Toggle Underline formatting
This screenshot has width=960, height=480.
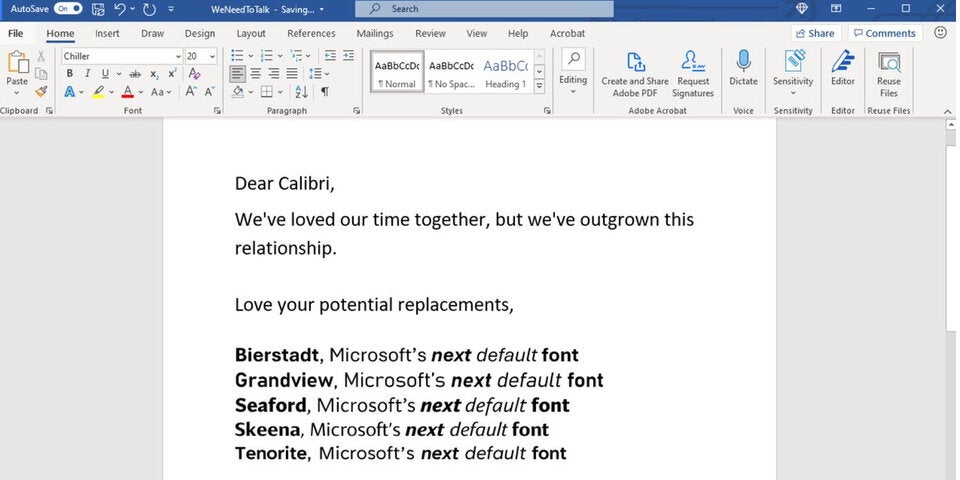(x=105, y=73)
